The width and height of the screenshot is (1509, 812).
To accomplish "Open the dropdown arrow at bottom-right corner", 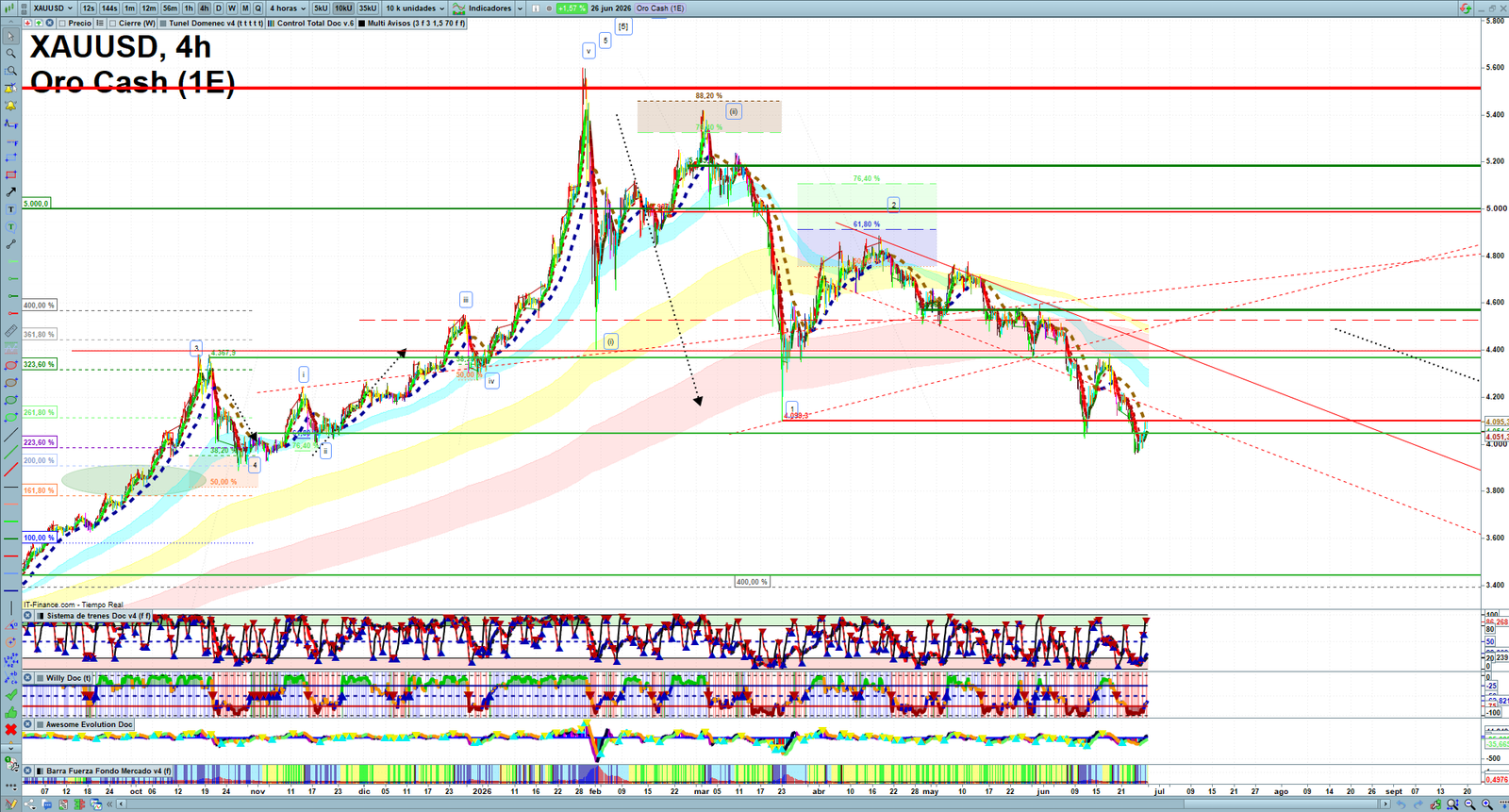I will 1503,804.
